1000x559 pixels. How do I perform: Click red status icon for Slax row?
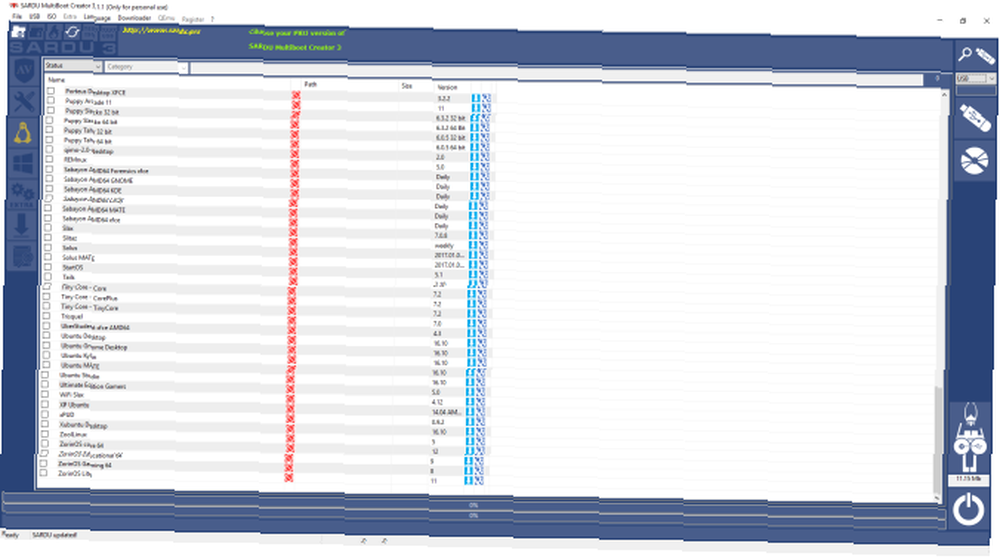pos(293,232)
